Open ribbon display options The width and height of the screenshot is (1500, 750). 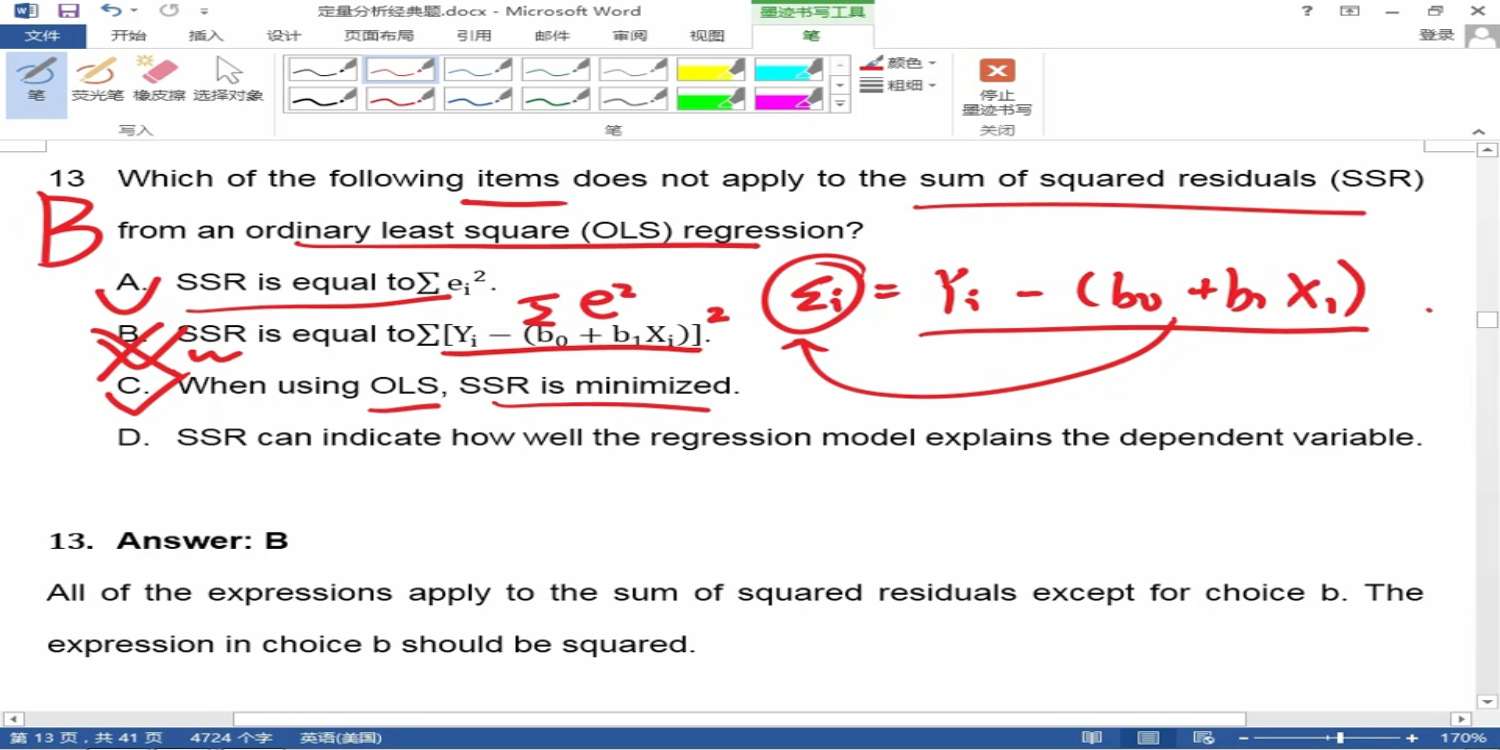(x=1350, y=11)
